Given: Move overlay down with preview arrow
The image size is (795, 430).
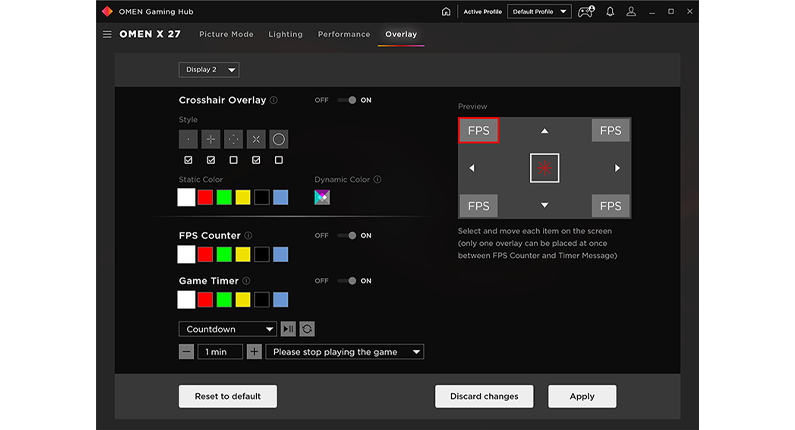Looking at the screenshot, I should (545, 205).
